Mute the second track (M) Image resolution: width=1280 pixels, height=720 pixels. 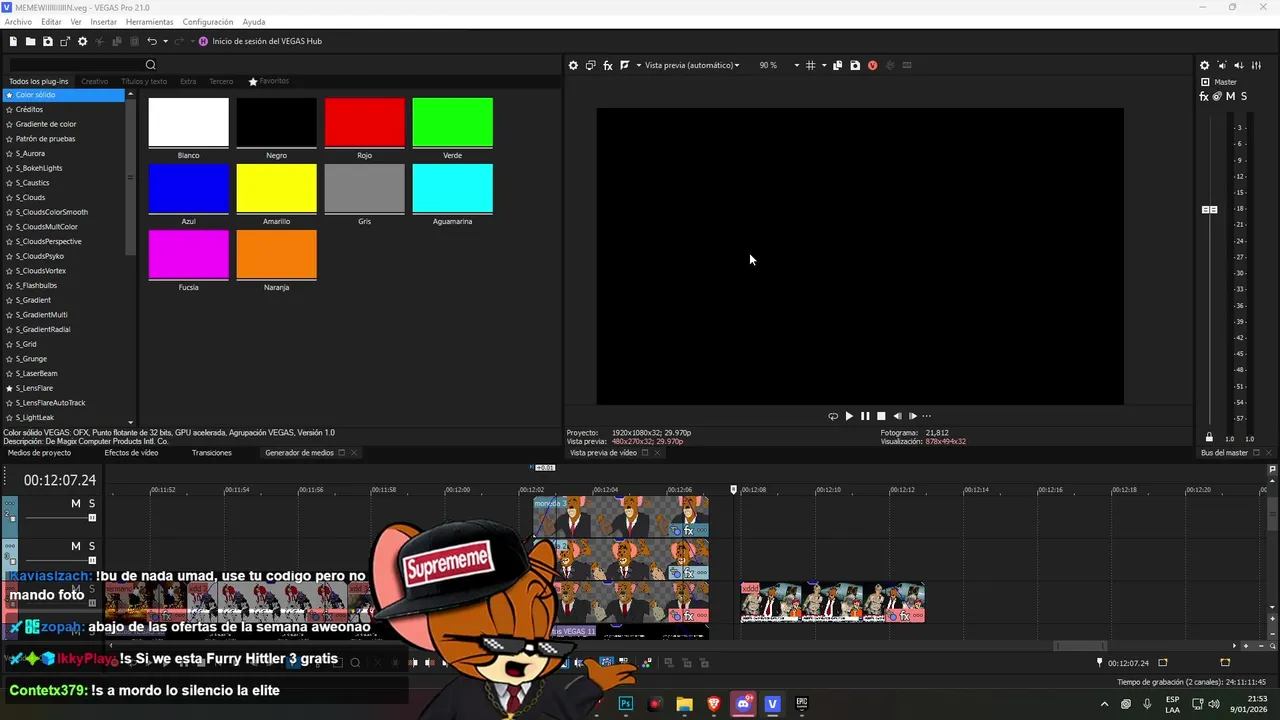(x=75, y=547)
